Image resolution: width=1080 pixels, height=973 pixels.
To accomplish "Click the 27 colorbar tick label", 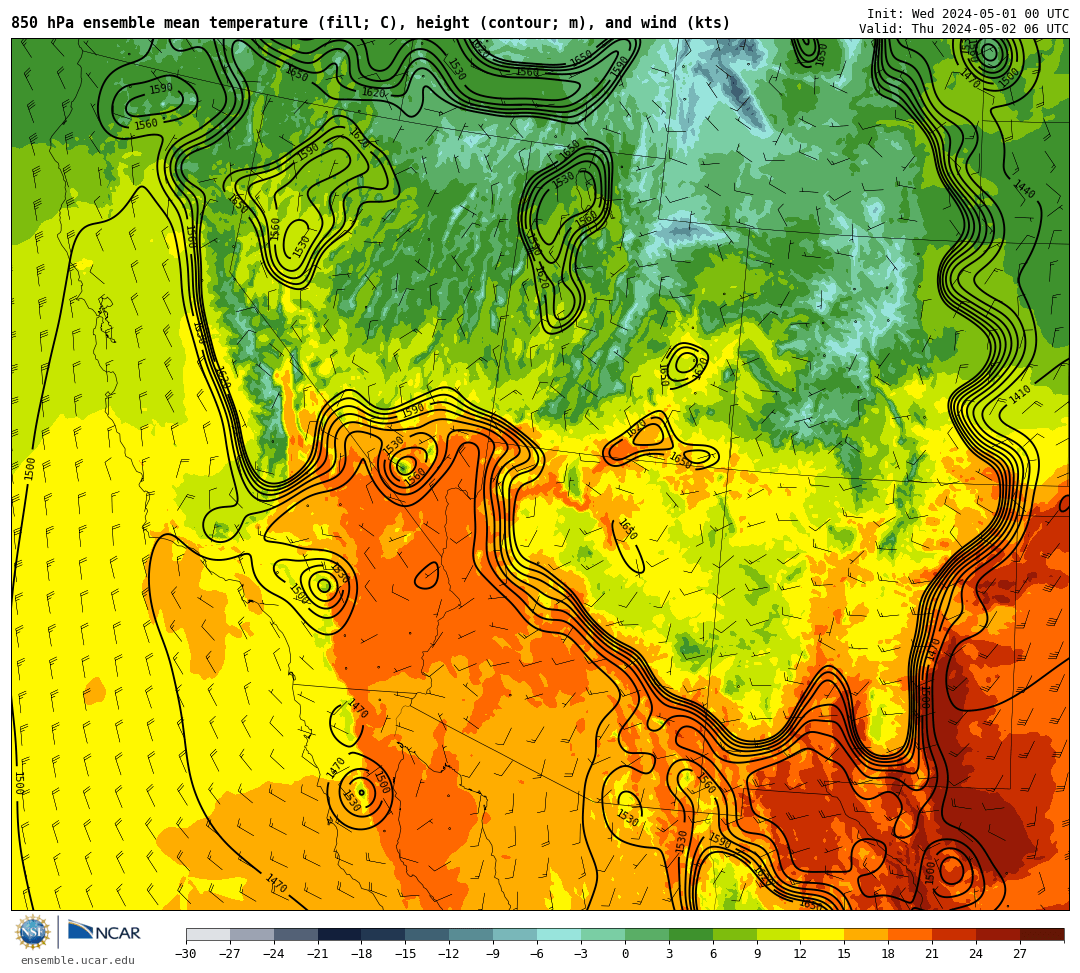I will (1021, 954).
